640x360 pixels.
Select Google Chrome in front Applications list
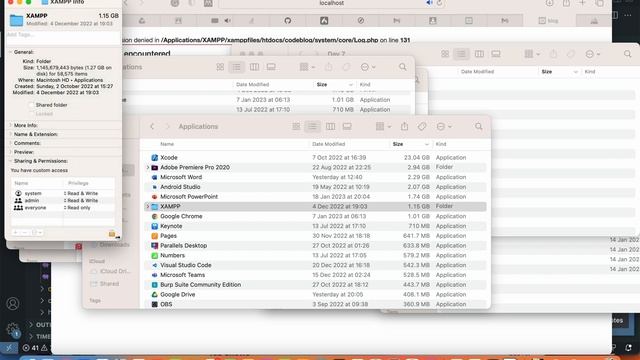click(316, 216)
